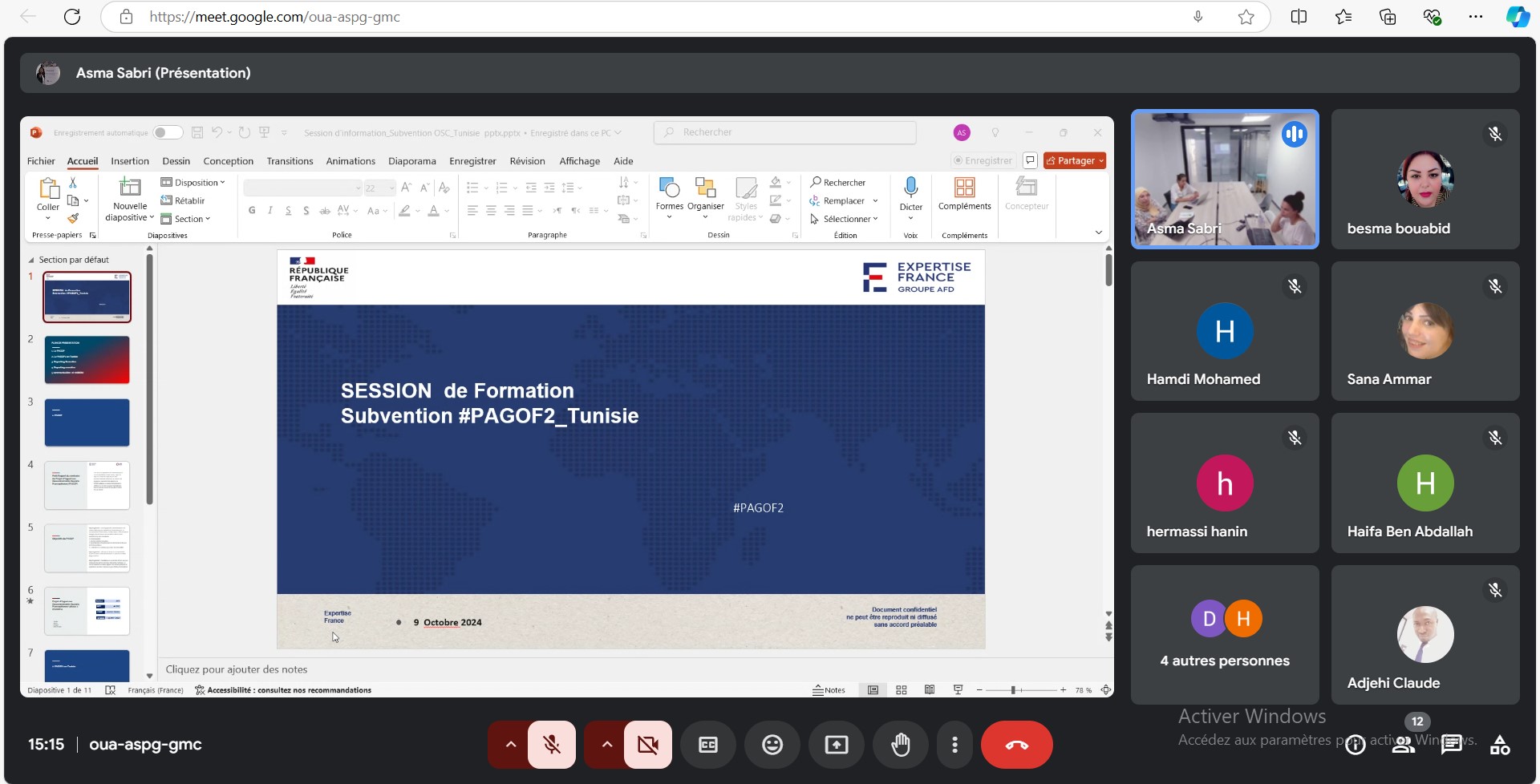Select the Asma Sabri video tile
Screen dimensions: 1540x784
click(x=1224, y=179)
